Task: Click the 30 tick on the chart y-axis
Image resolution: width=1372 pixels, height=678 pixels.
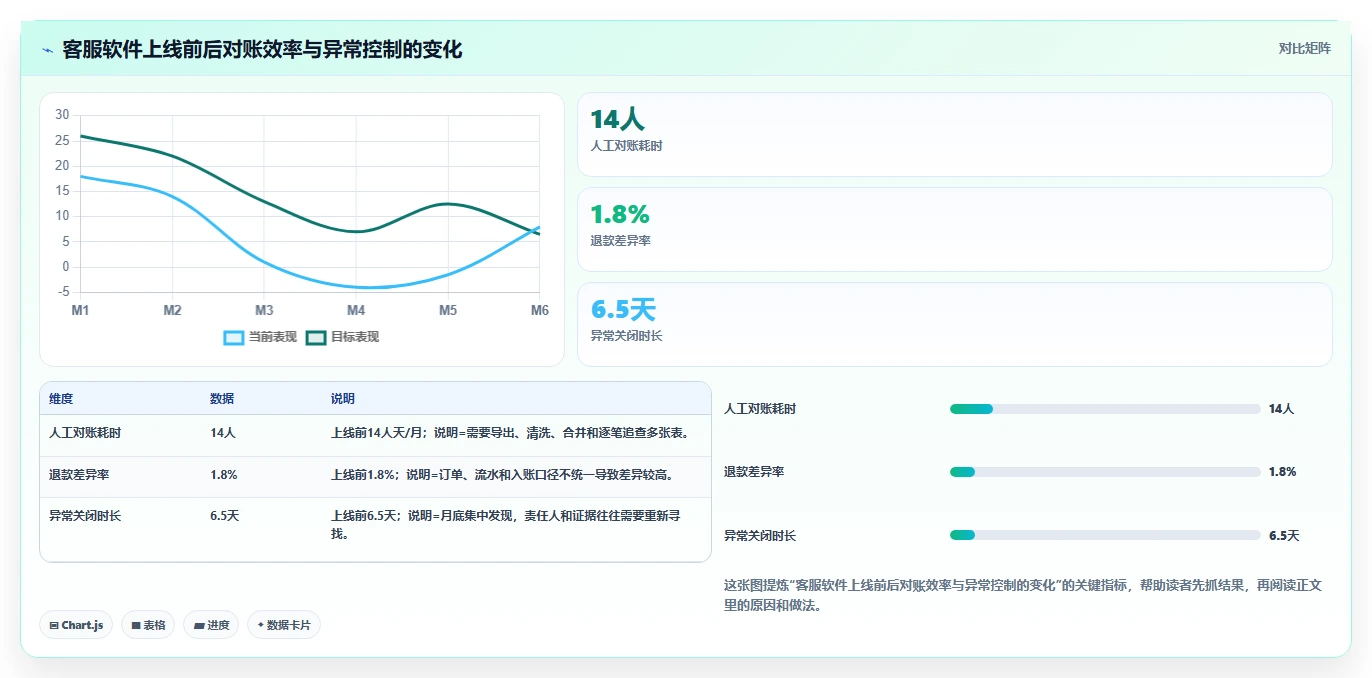Action: (62, 115)
